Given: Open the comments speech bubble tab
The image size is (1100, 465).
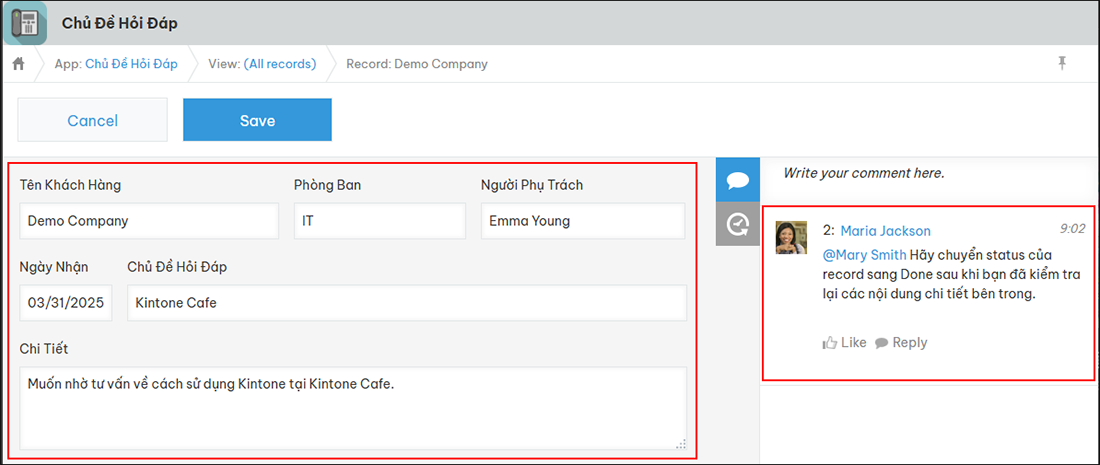Looking at the screenshot, I should point(738,181).
